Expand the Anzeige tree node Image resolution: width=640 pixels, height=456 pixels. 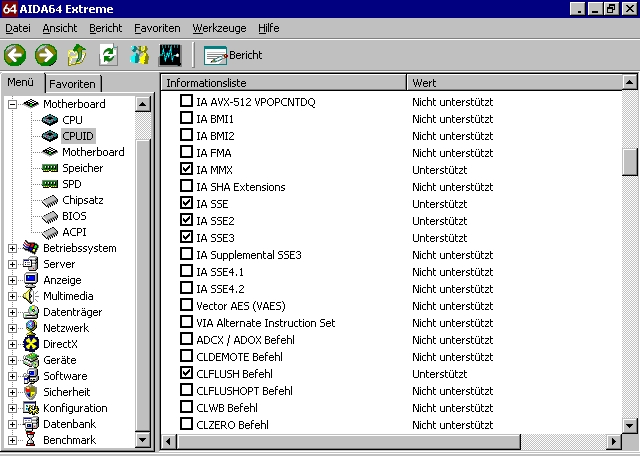(x=12, y=280)
